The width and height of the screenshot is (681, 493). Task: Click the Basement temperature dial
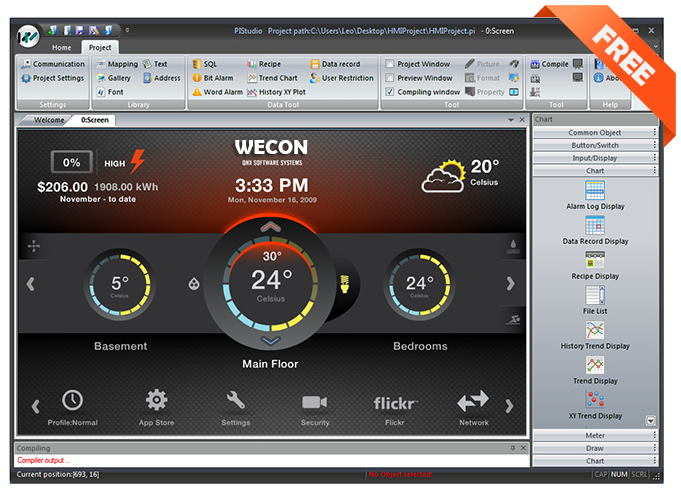(x=120, y=284)
